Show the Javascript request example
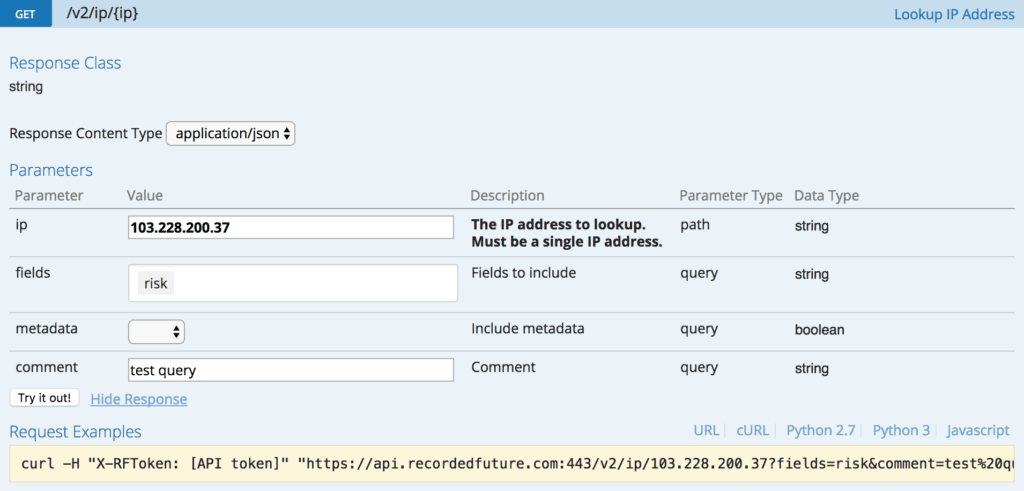This screenshot has height=491, width=1024. [978, 430]
